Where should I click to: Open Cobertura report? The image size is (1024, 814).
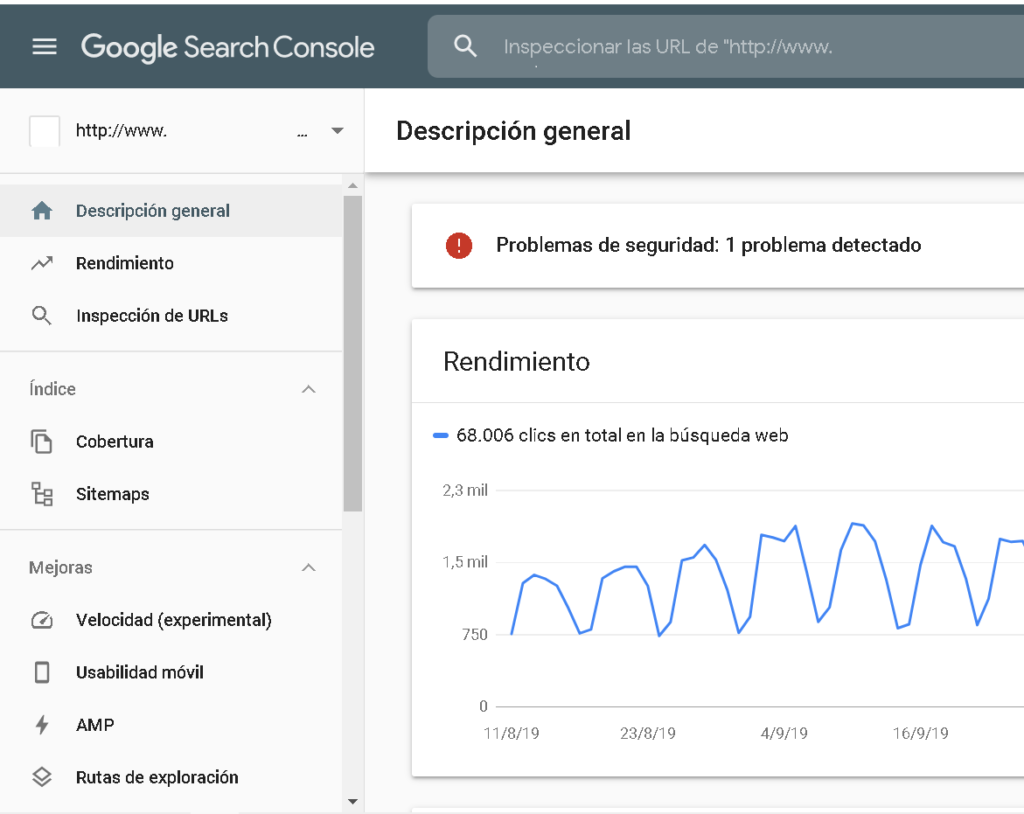(x=171, y=442)
